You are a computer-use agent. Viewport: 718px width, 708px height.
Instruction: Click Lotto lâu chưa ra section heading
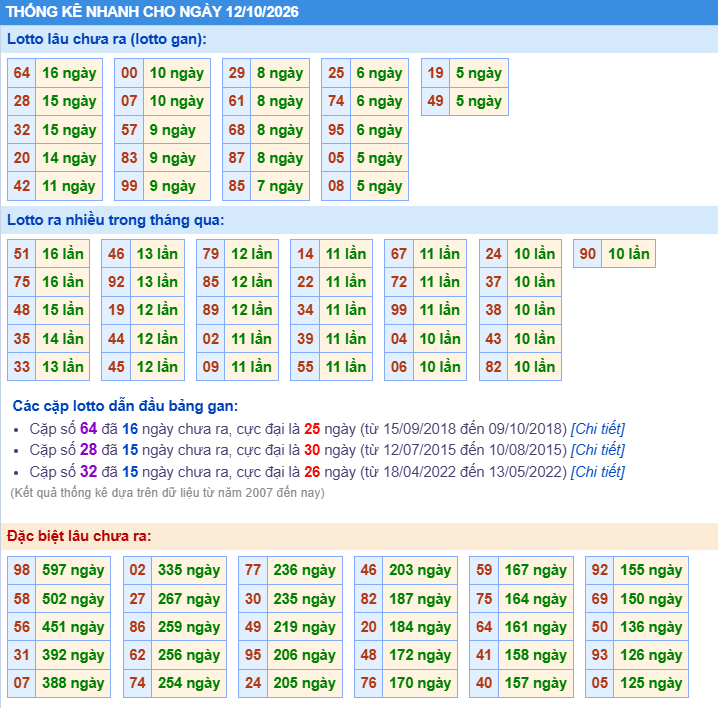click(x=107, y=39)
